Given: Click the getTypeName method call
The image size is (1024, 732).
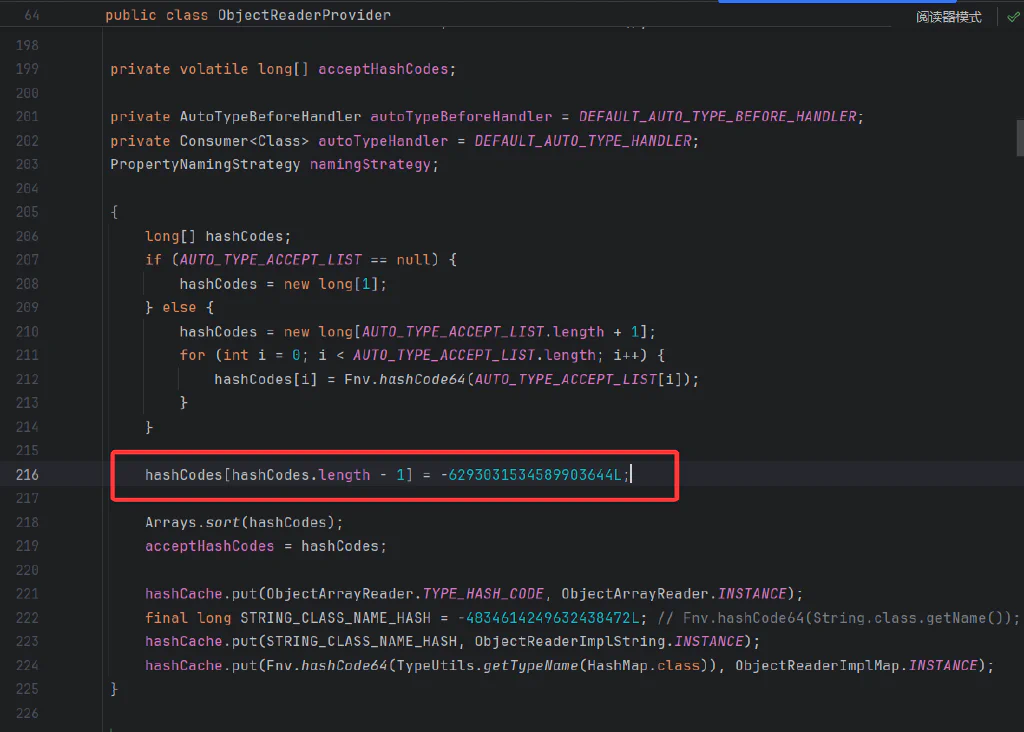Looking at the screenshot, I should pyautogui.click(x=530, y=665).
